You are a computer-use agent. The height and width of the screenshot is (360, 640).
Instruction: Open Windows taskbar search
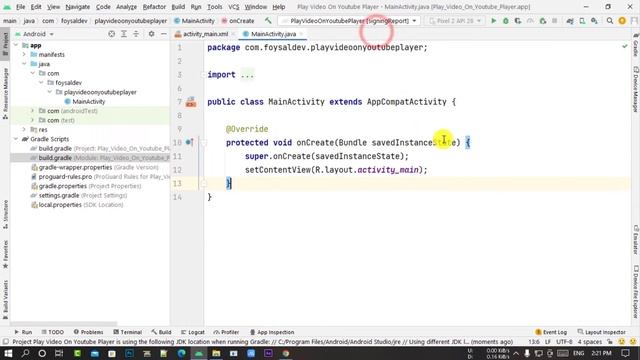pos(25,353)
